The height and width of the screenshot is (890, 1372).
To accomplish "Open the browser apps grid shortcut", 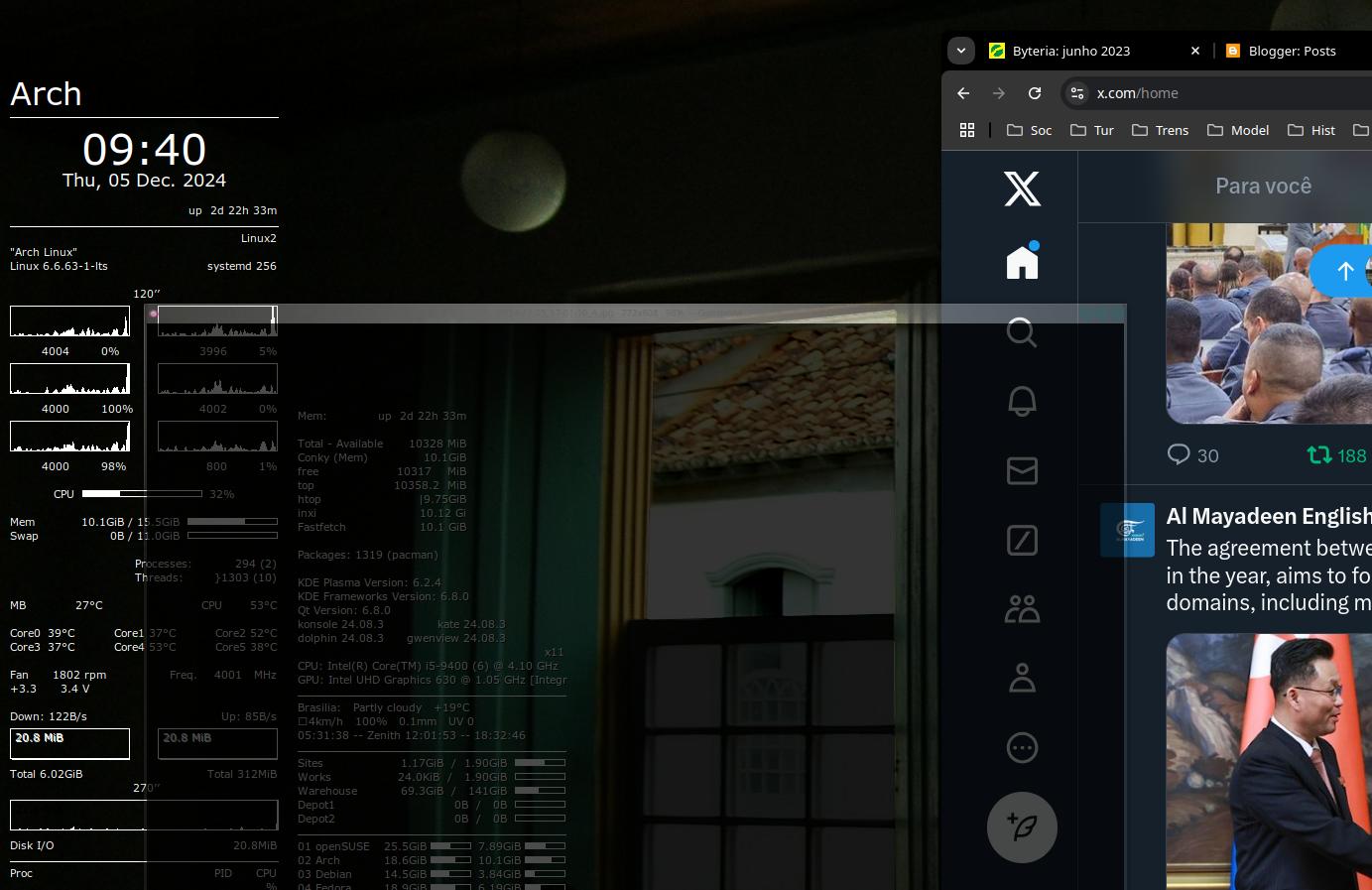I will [967, 130].
